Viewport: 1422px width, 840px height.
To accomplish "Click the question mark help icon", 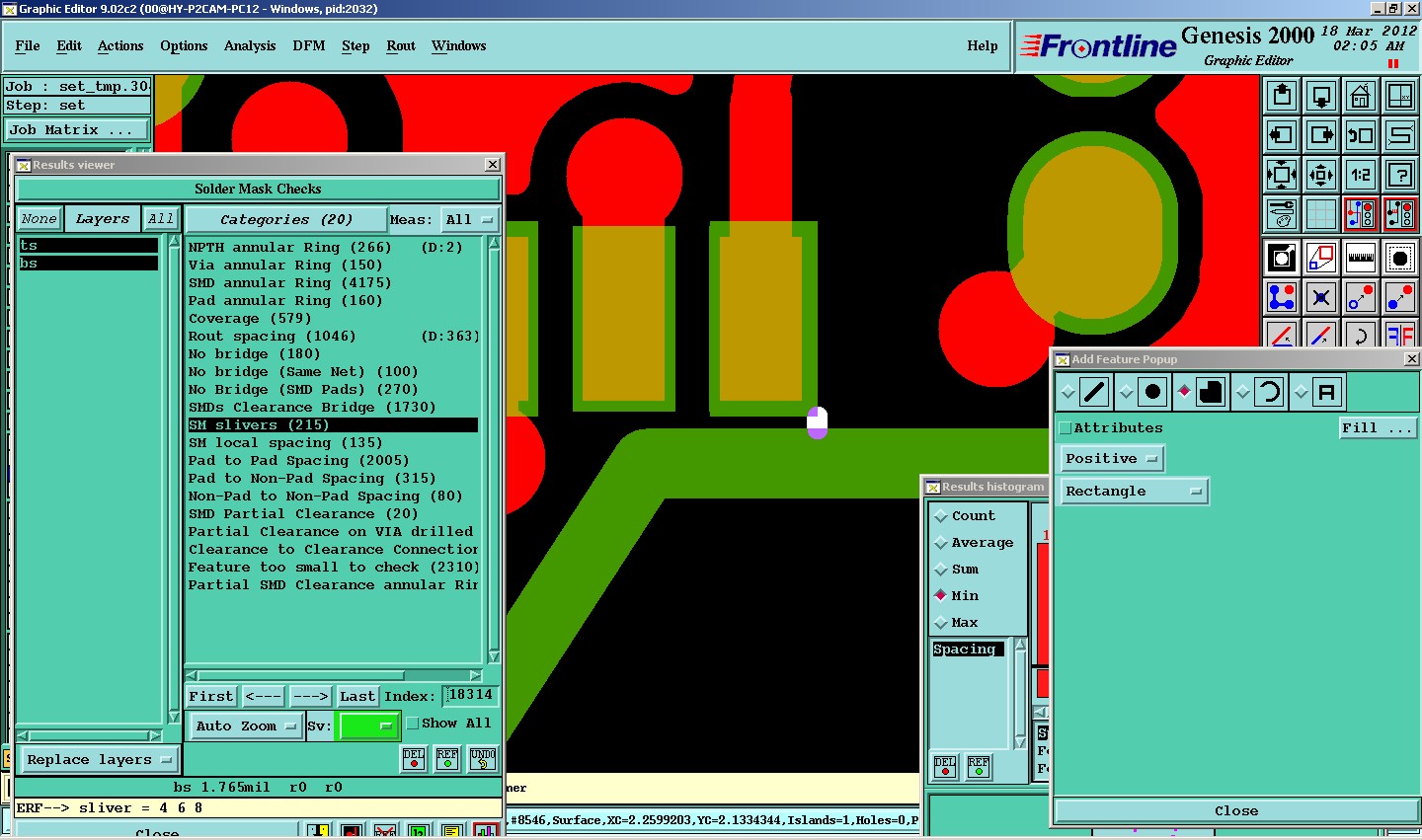I will (x=1400, y=175).
